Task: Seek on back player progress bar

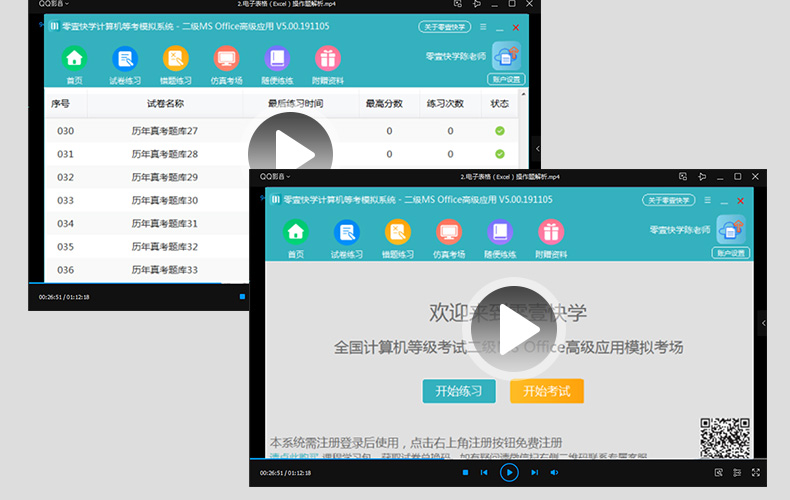Action: pos(139,283)
